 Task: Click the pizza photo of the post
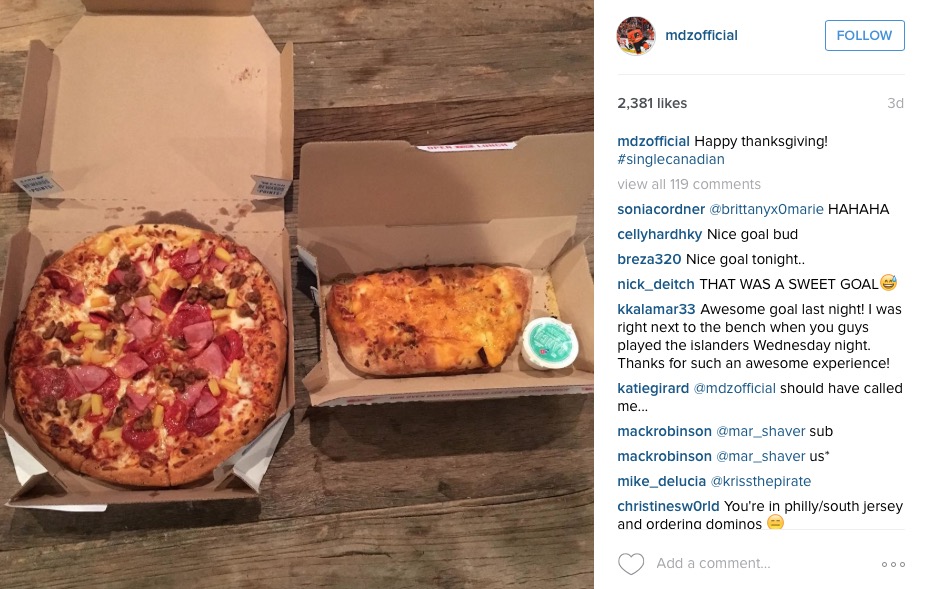pos(297,294)
